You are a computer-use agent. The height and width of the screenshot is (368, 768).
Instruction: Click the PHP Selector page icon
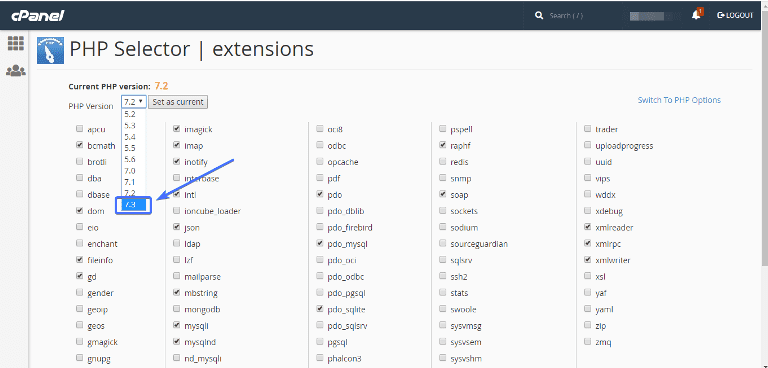[50, 50]
